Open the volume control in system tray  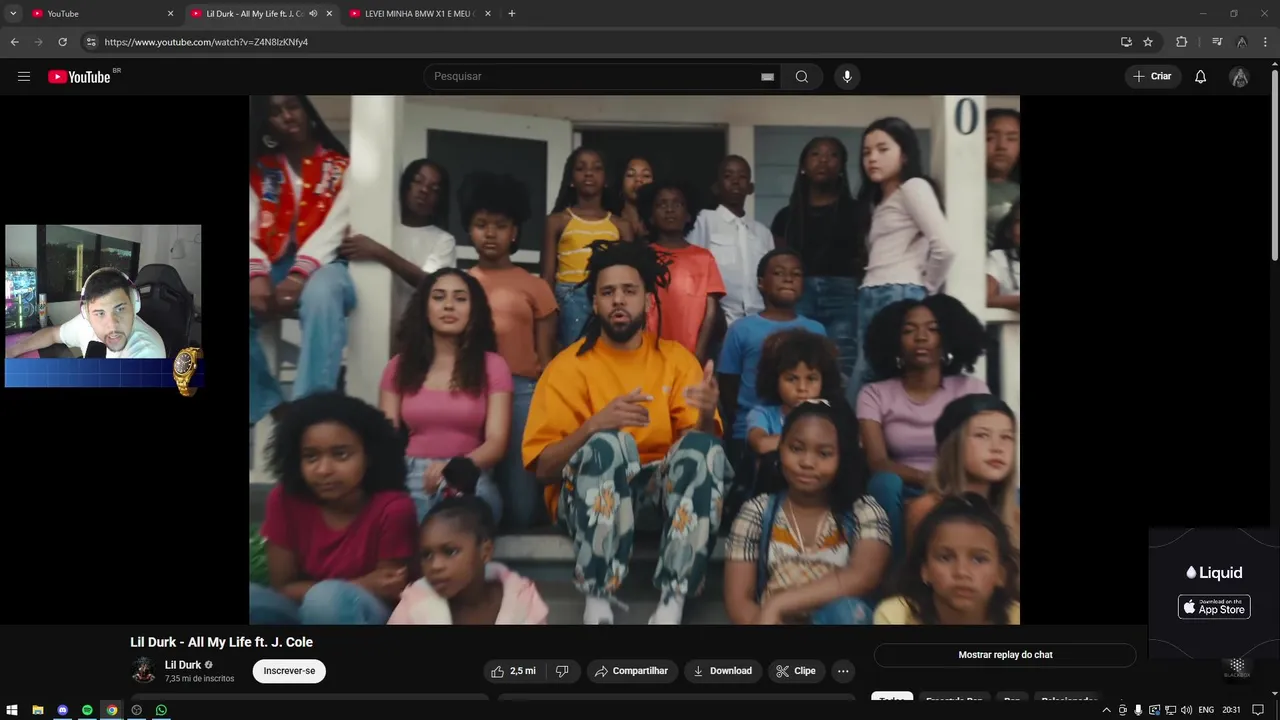[1186, 710]
